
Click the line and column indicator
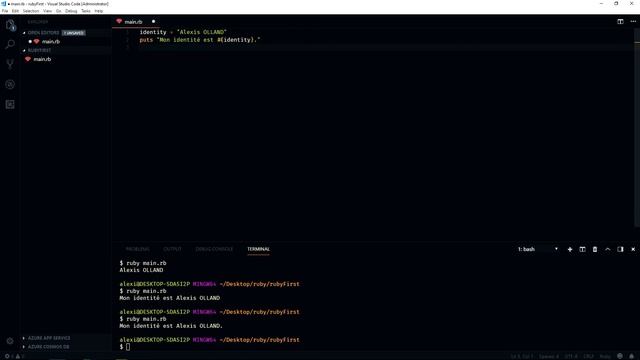[522, 356]
